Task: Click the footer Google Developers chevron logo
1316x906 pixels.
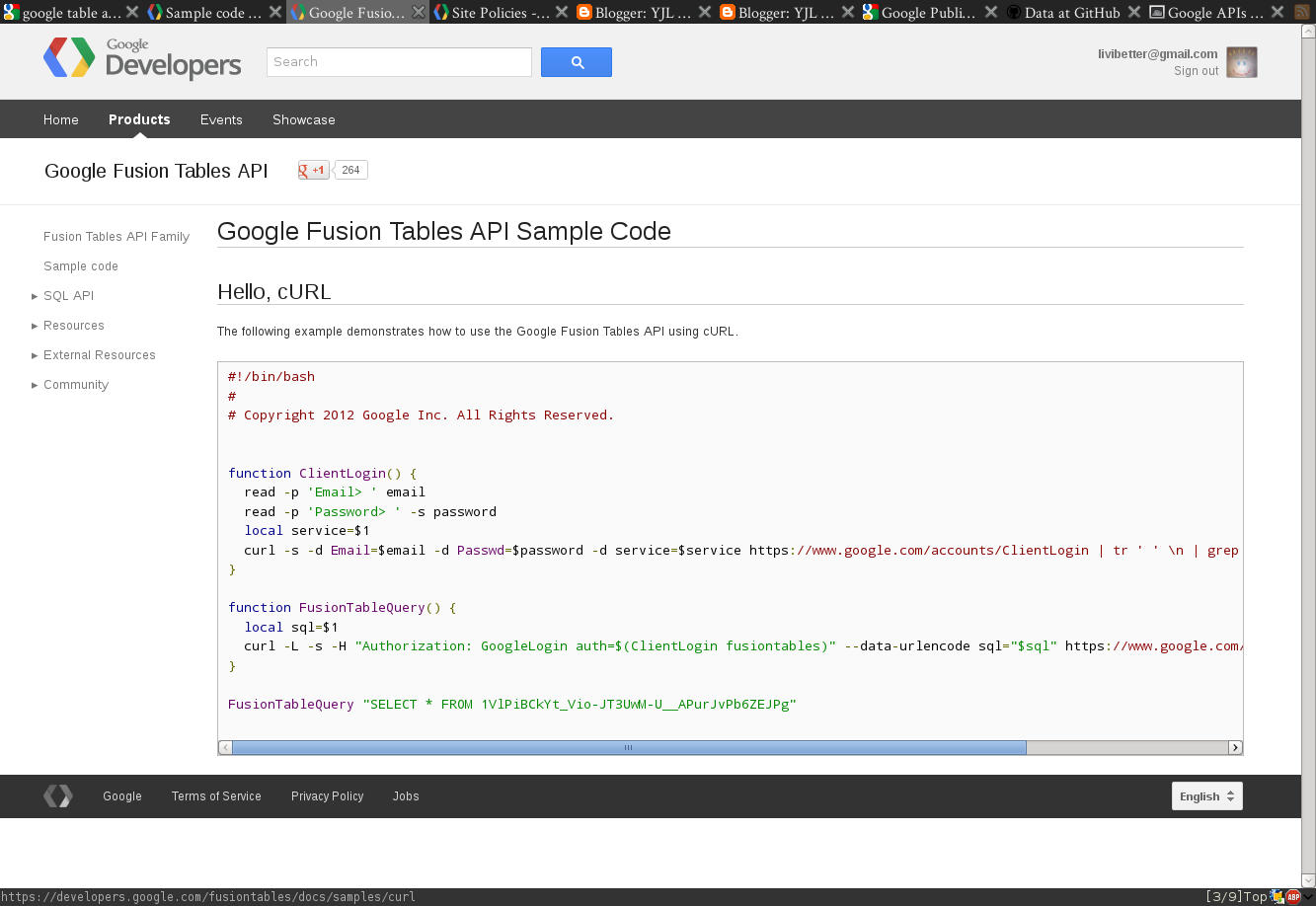Action: pyautogui.click(x=58, y=796)
